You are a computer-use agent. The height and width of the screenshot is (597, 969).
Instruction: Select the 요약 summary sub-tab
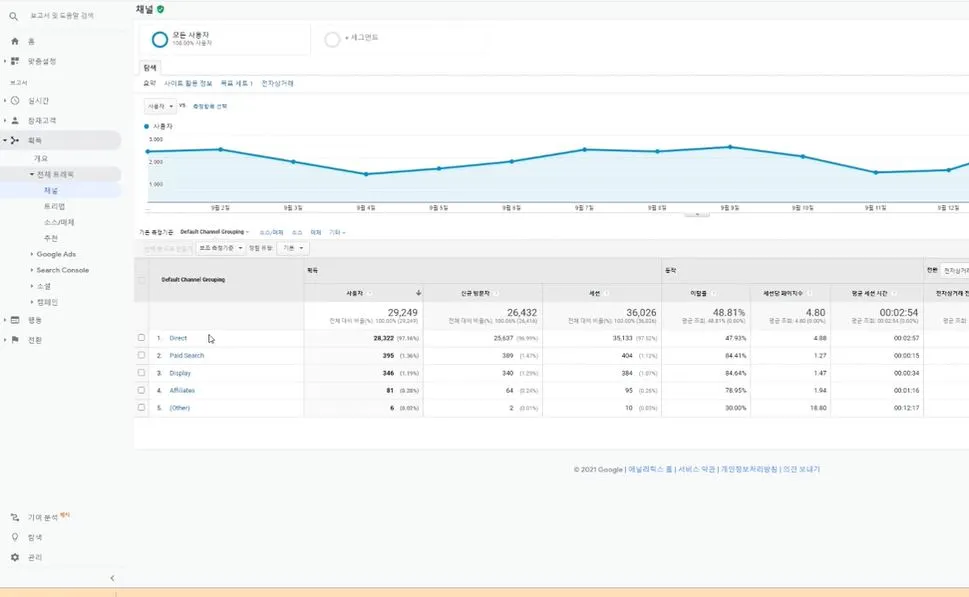click(x=150, y=83)
